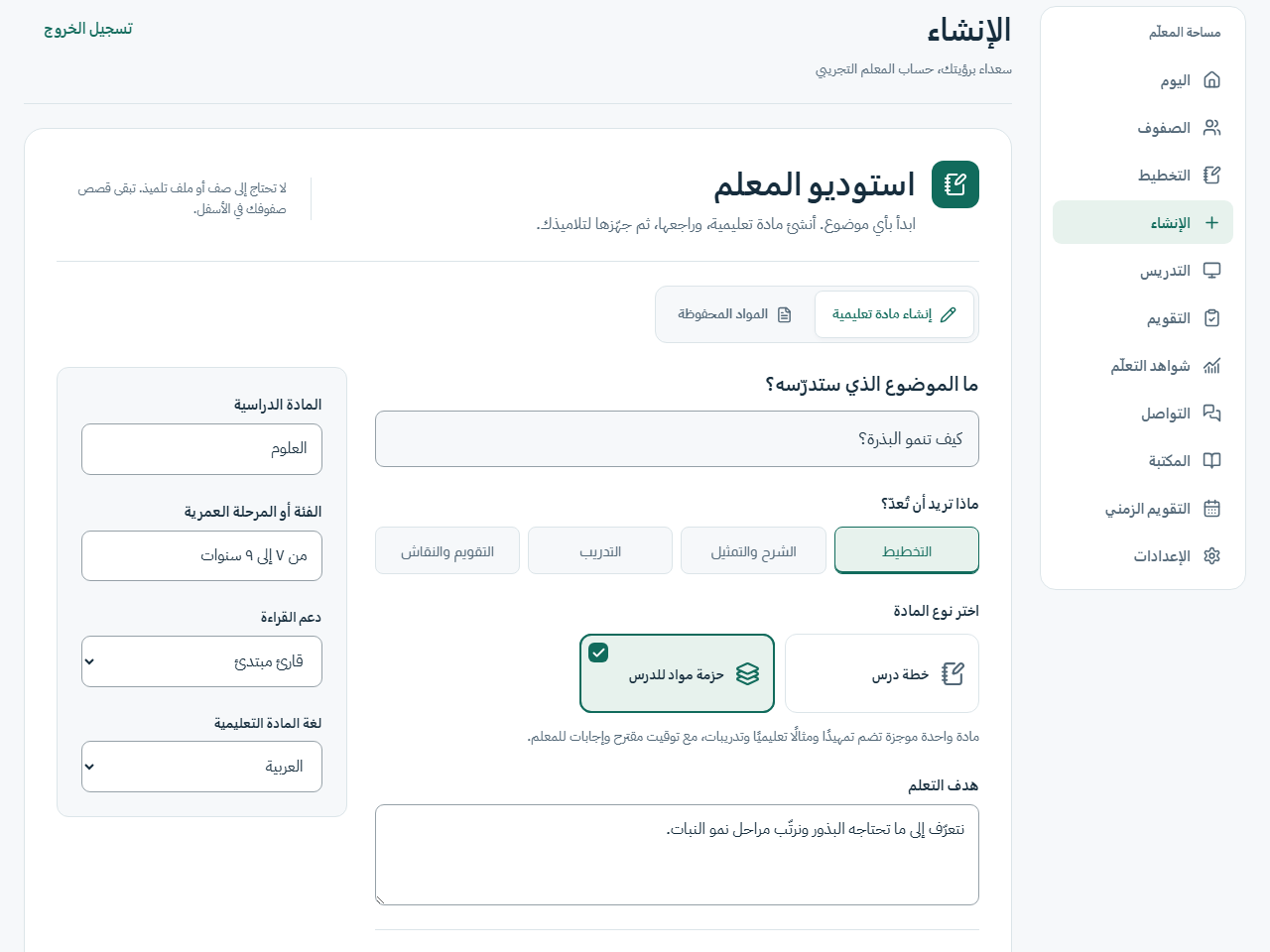The height and width of the screenshot is (952, 1270).
Task: Click the topic field containing كيف تنمو البذرة؟
Action: (x=677, y=438)
